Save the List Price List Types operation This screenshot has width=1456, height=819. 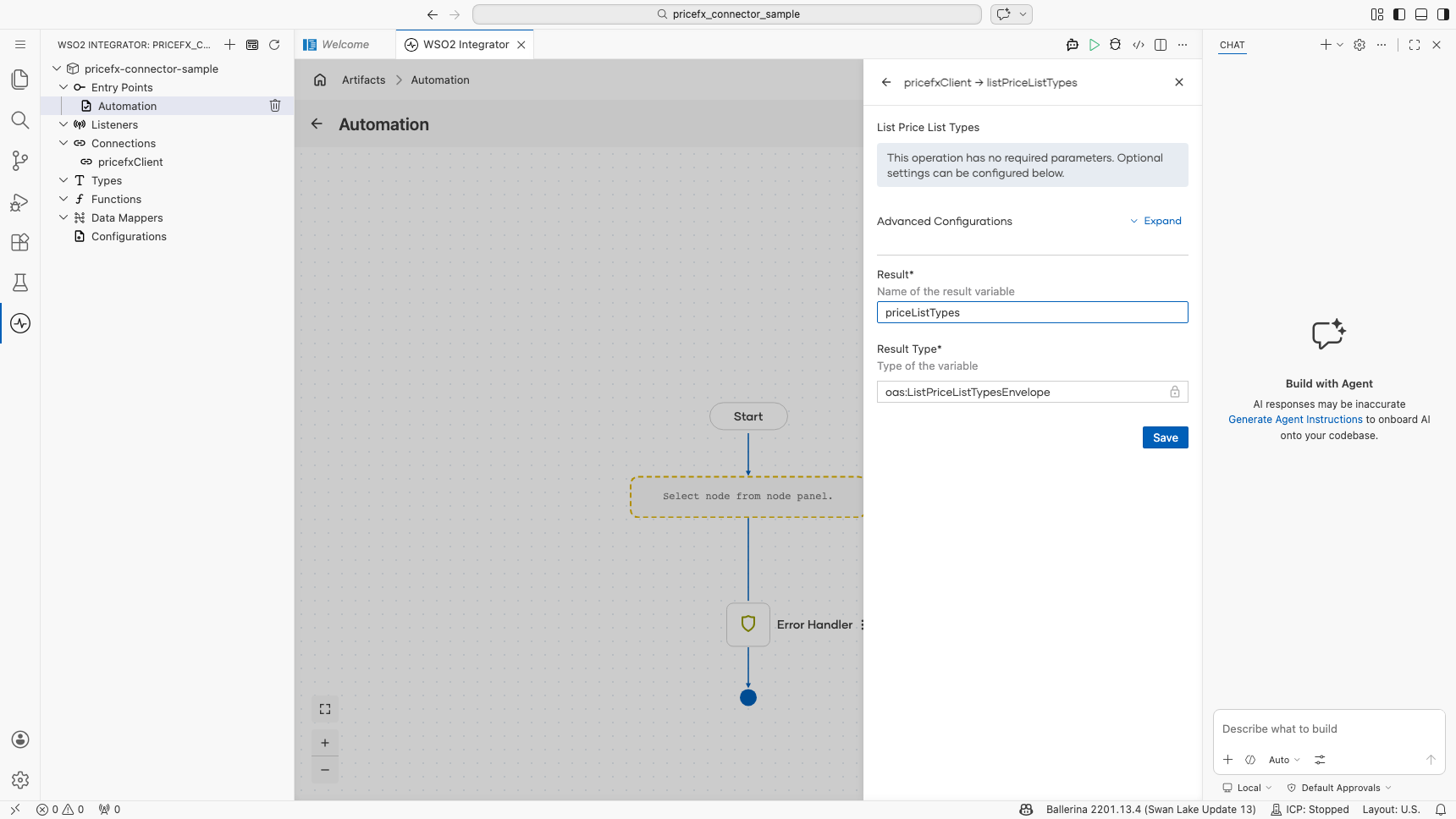pos(1166,437)
